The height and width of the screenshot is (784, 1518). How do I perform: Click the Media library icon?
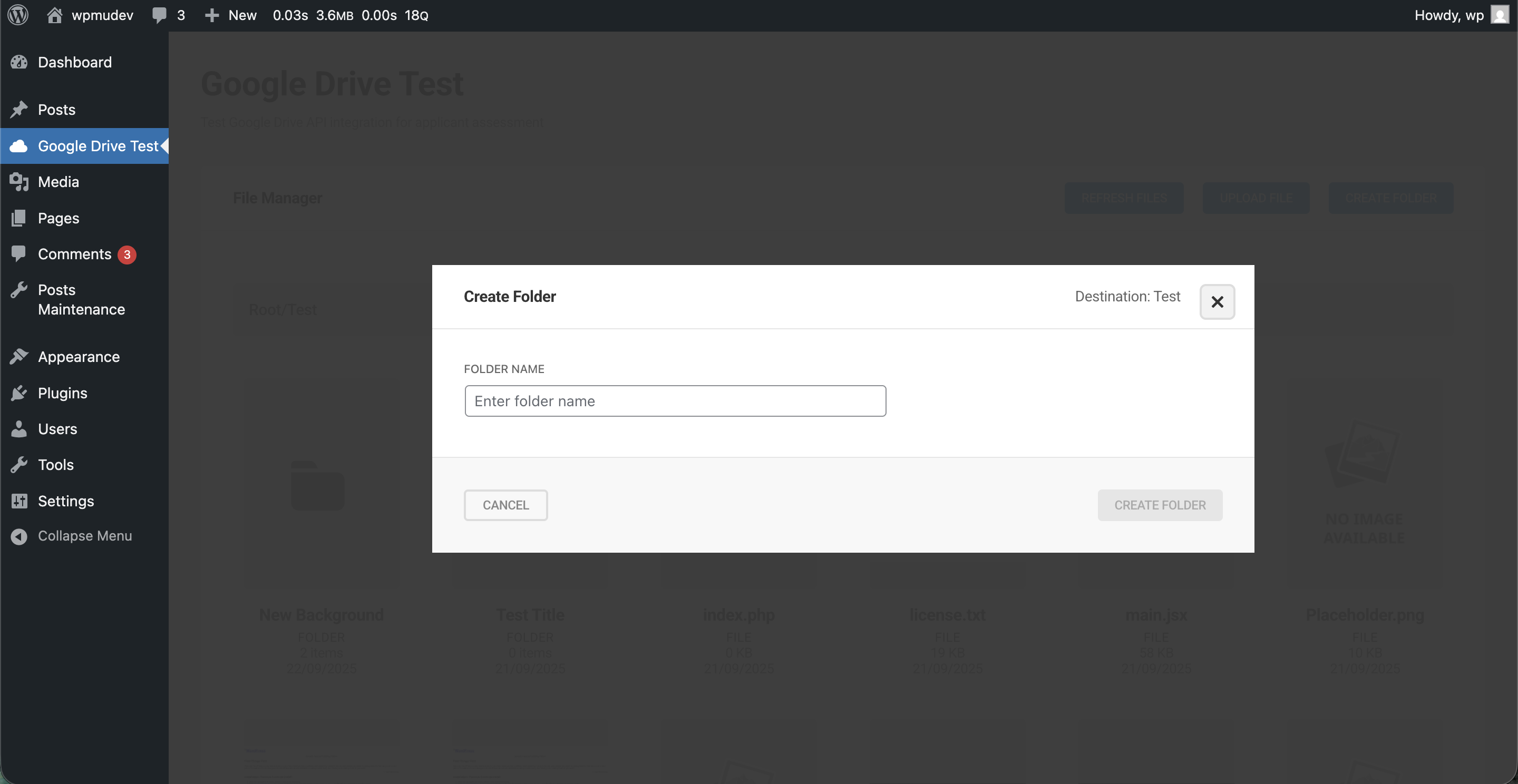(19, 181)
